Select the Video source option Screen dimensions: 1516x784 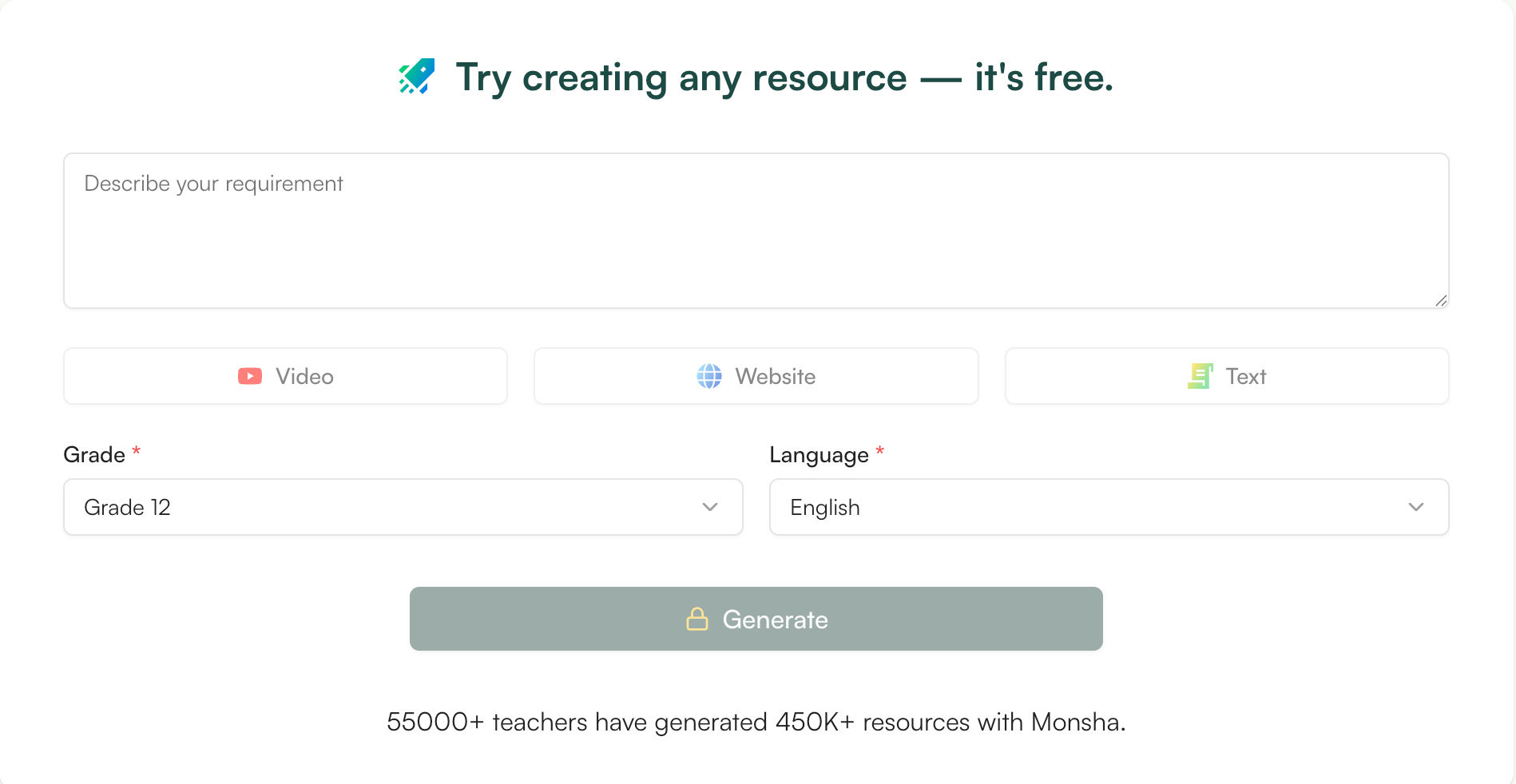(x=285, y=376)
